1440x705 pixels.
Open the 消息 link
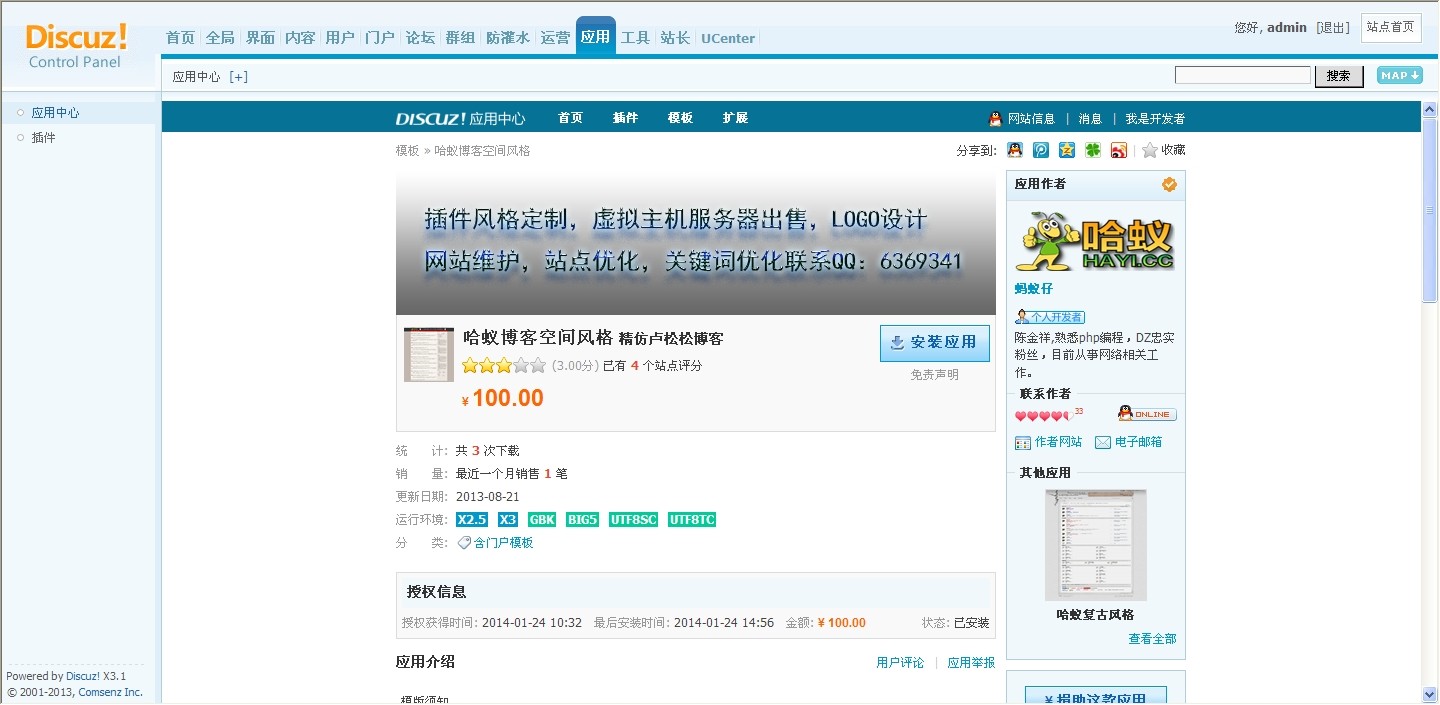pos(1090,119)
